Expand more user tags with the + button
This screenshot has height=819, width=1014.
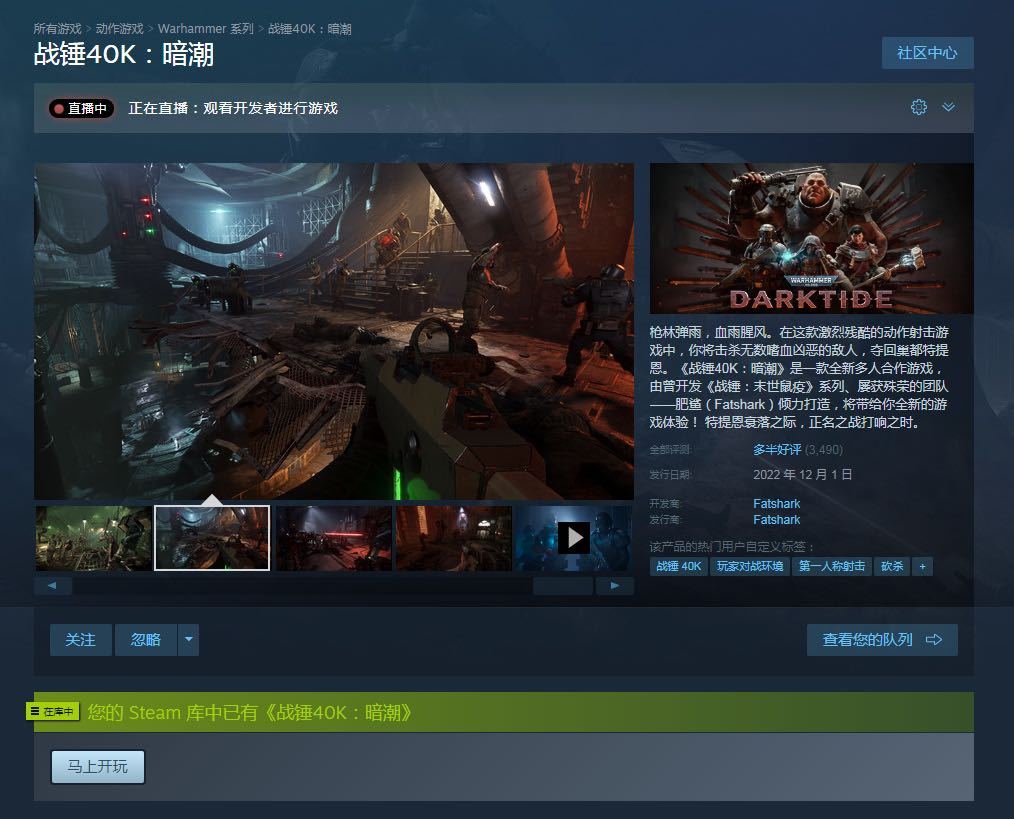[x=921, y=566]
